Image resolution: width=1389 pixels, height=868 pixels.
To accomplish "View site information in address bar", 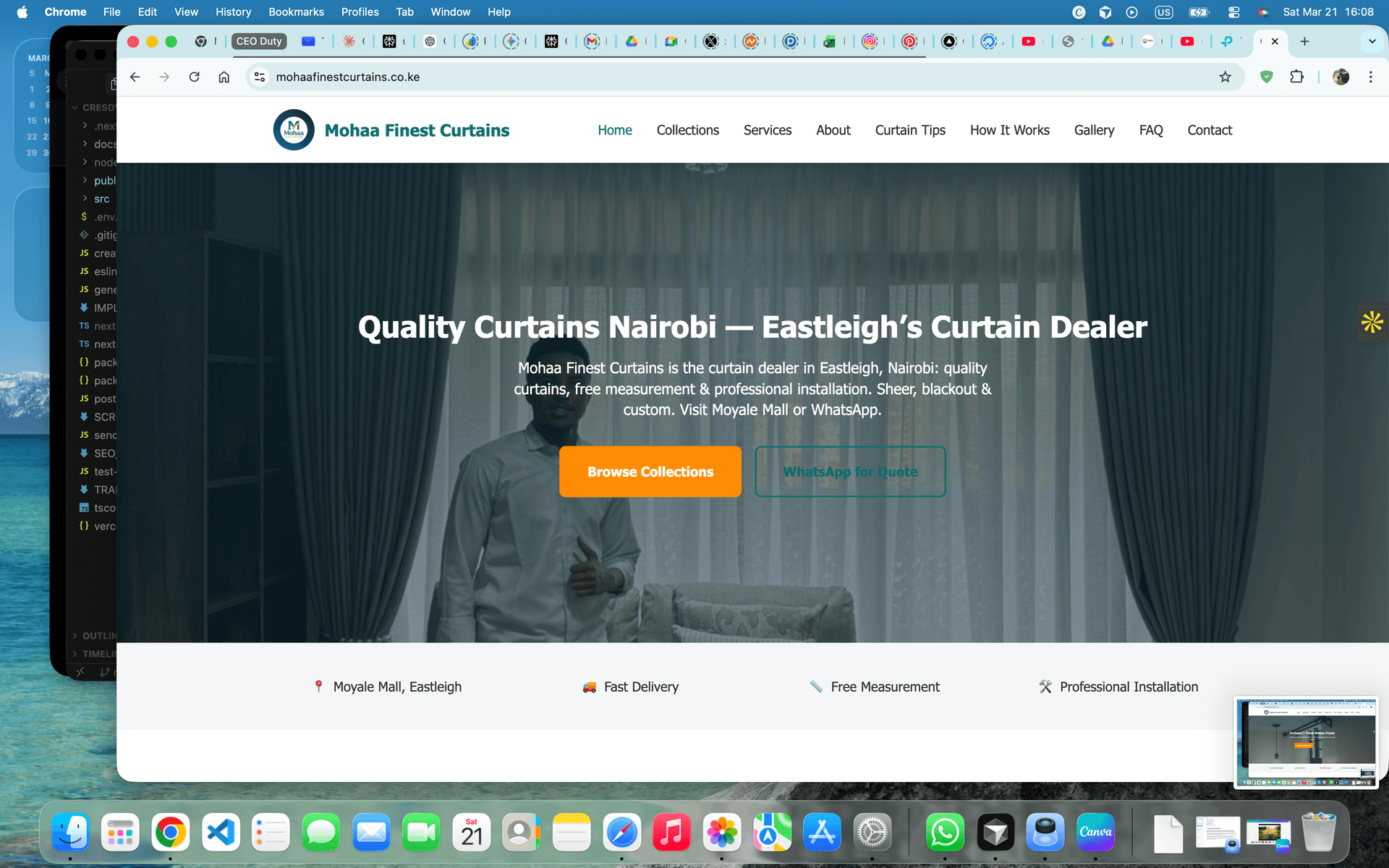I will pyautogui.click(x=260, y=77).
